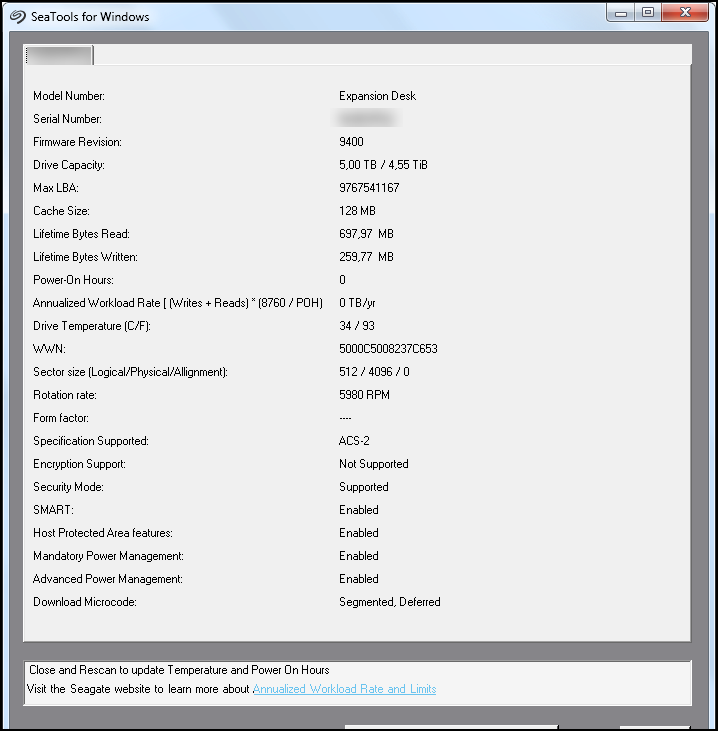Click Download Microcode value Segmented, Deferred

(x=389, y=602)
